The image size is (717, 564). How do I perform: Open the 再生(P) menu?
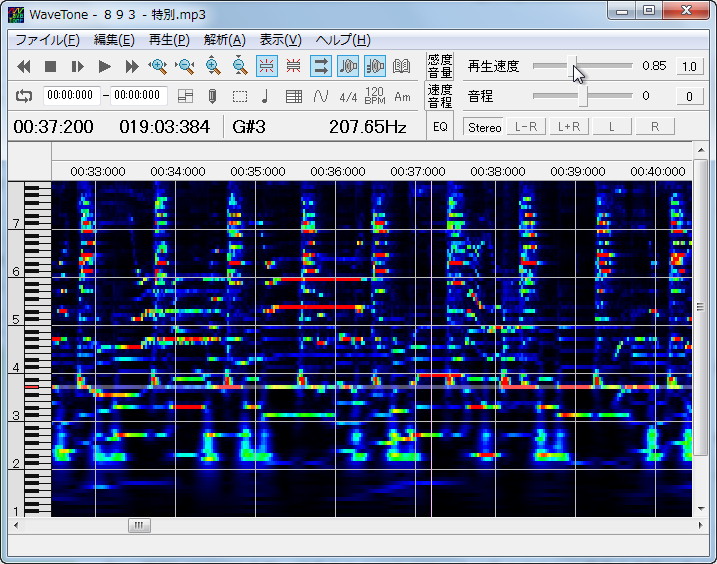[169, 40]
